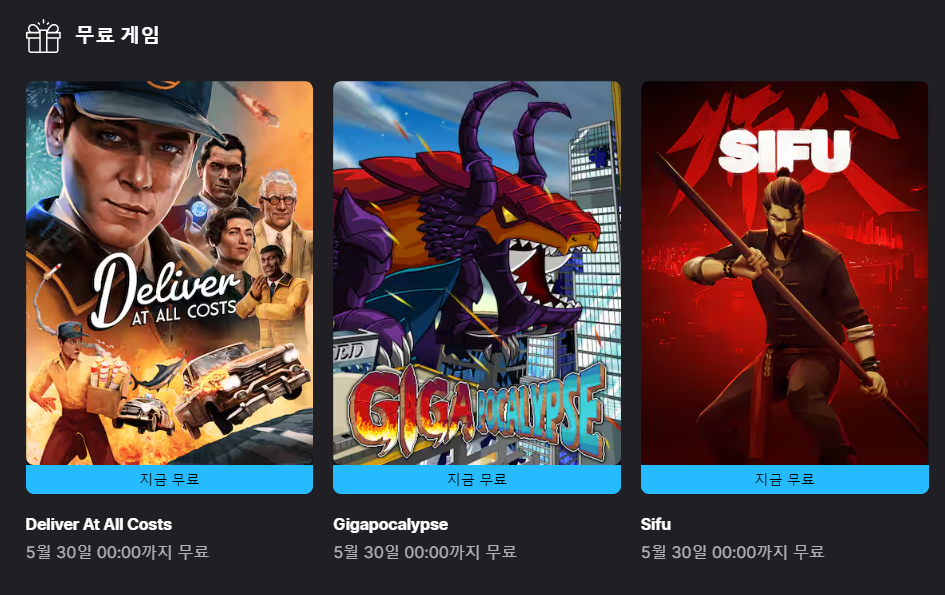Screen dimensions: 945x595
Task: Click the gift box icon beside 무료 게임
Action: coord(43,36)
